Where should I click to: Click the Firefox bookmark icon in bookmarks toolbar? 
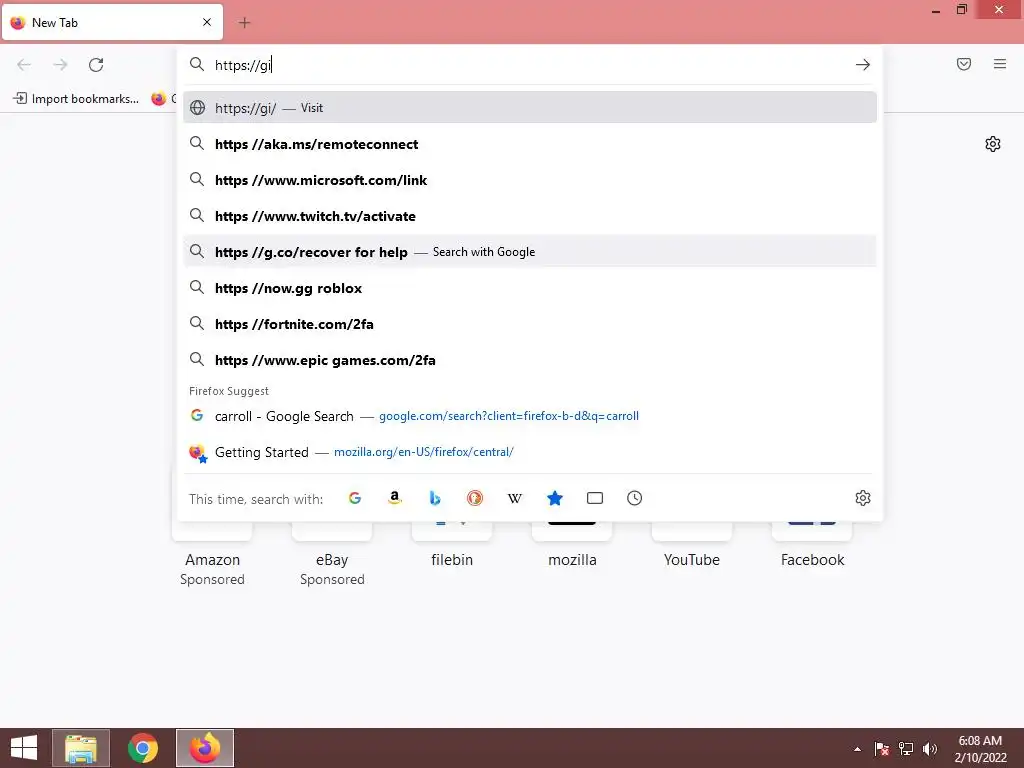pyautogui.click(x=159, y=99)
